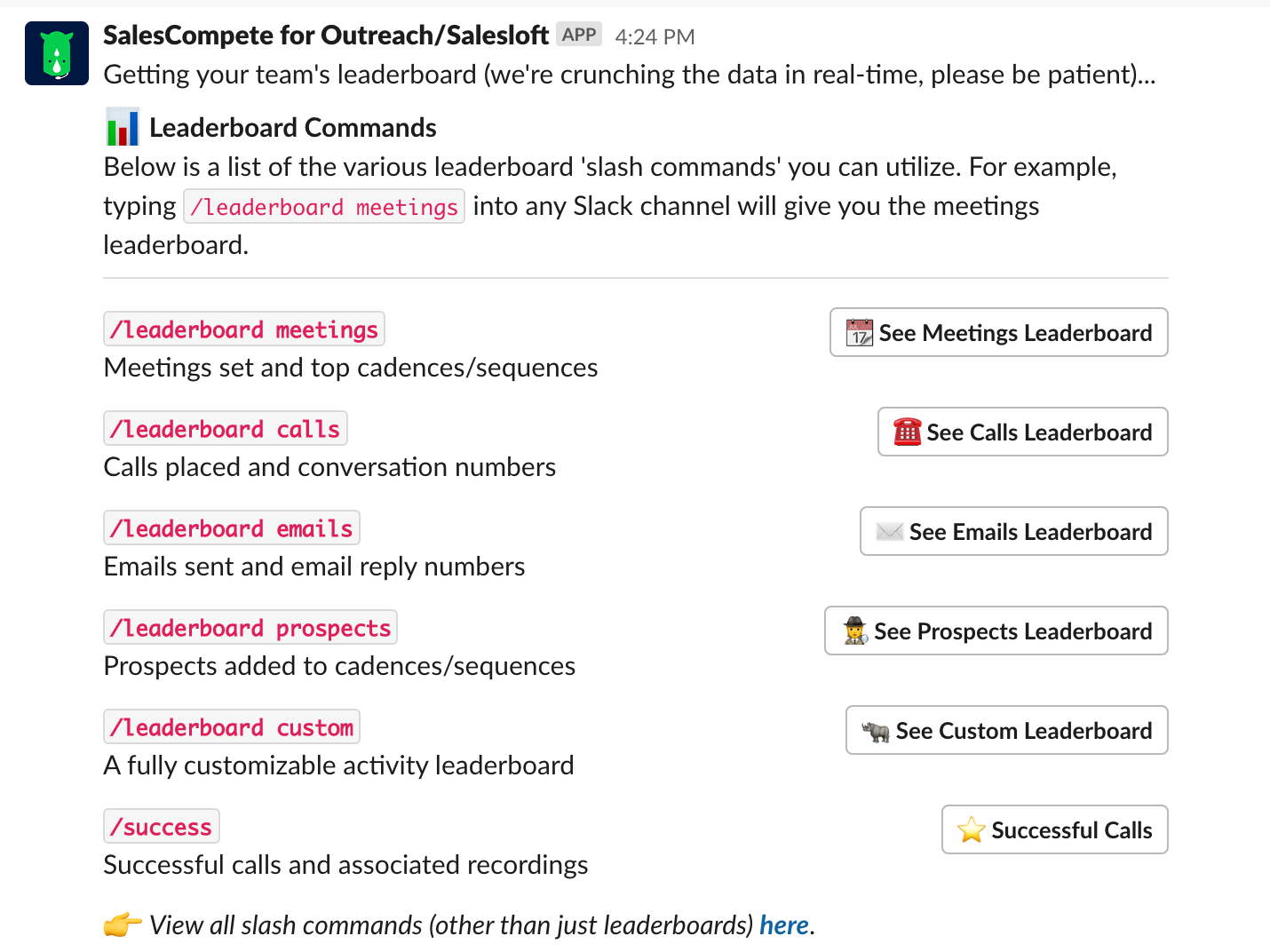This screenshot has height=952, width=1270.
Task: Click the star icon on Successful Calls button
Action: 972,829
